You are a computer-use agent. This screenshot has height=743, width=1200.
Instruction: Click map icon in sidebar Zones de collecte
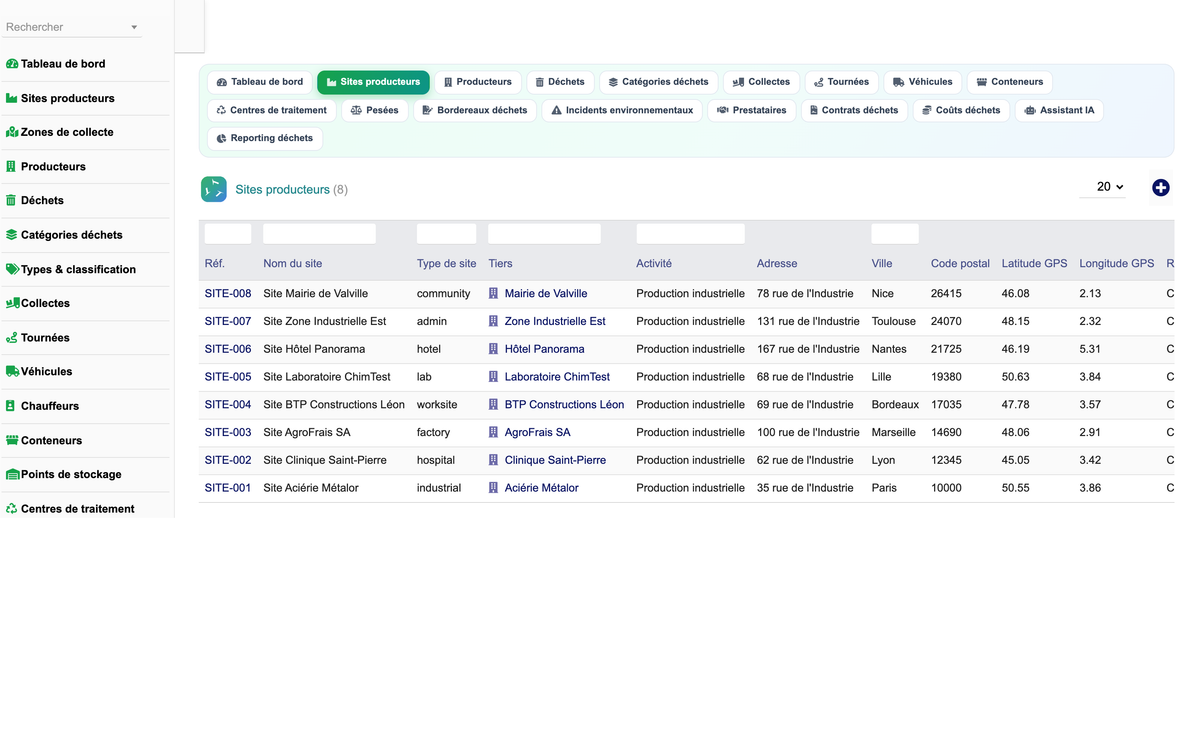(x=12, y=132)
